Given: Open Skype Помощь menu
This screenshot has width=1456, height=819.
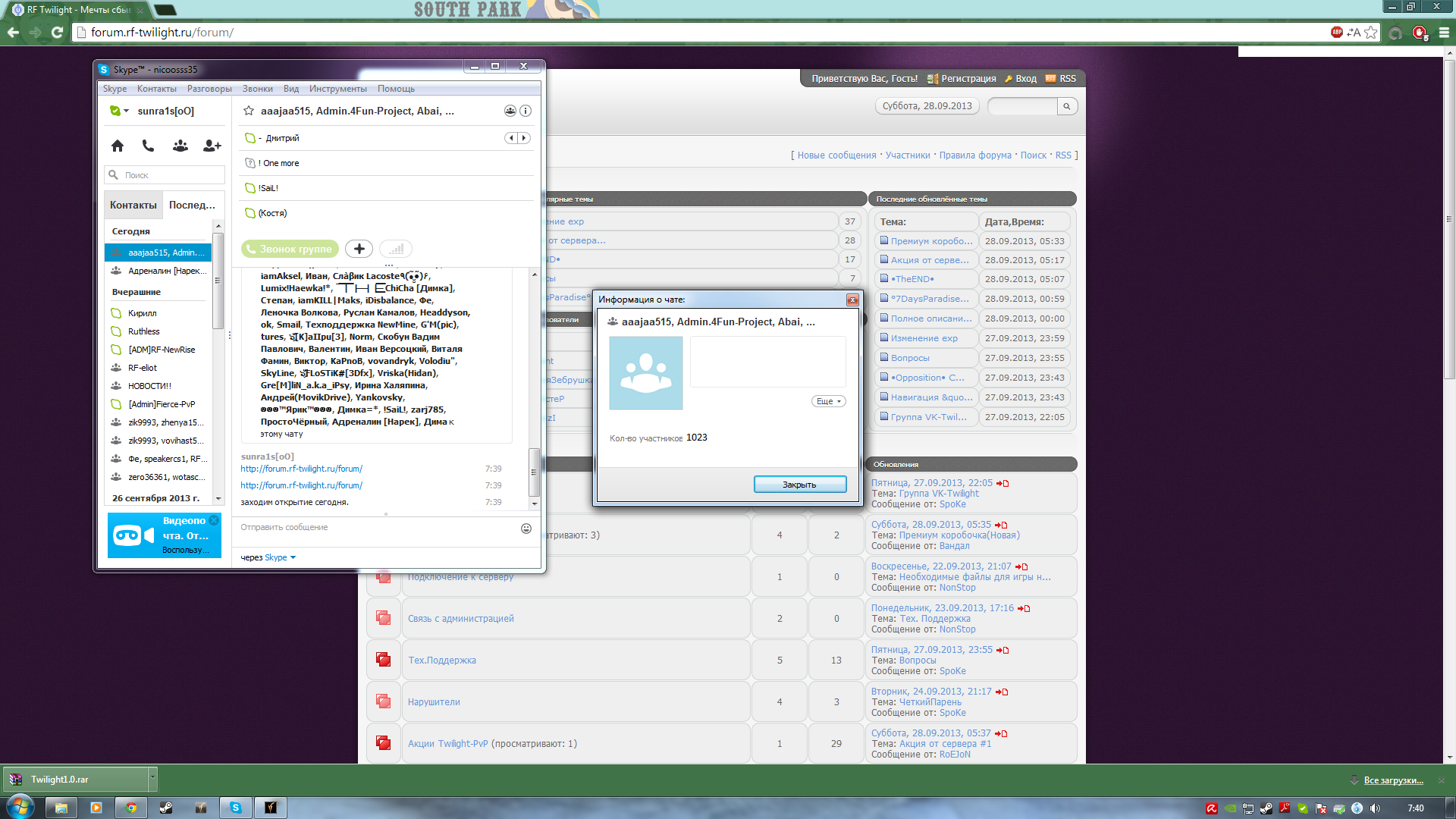Looking at the screenshot, I should (396, 89).
